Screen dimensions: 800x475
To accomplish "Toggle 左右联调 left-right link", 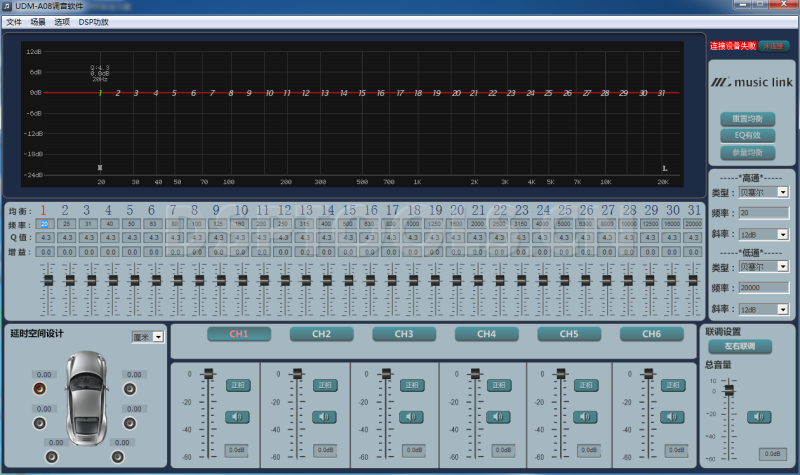I will click(740, 346).
